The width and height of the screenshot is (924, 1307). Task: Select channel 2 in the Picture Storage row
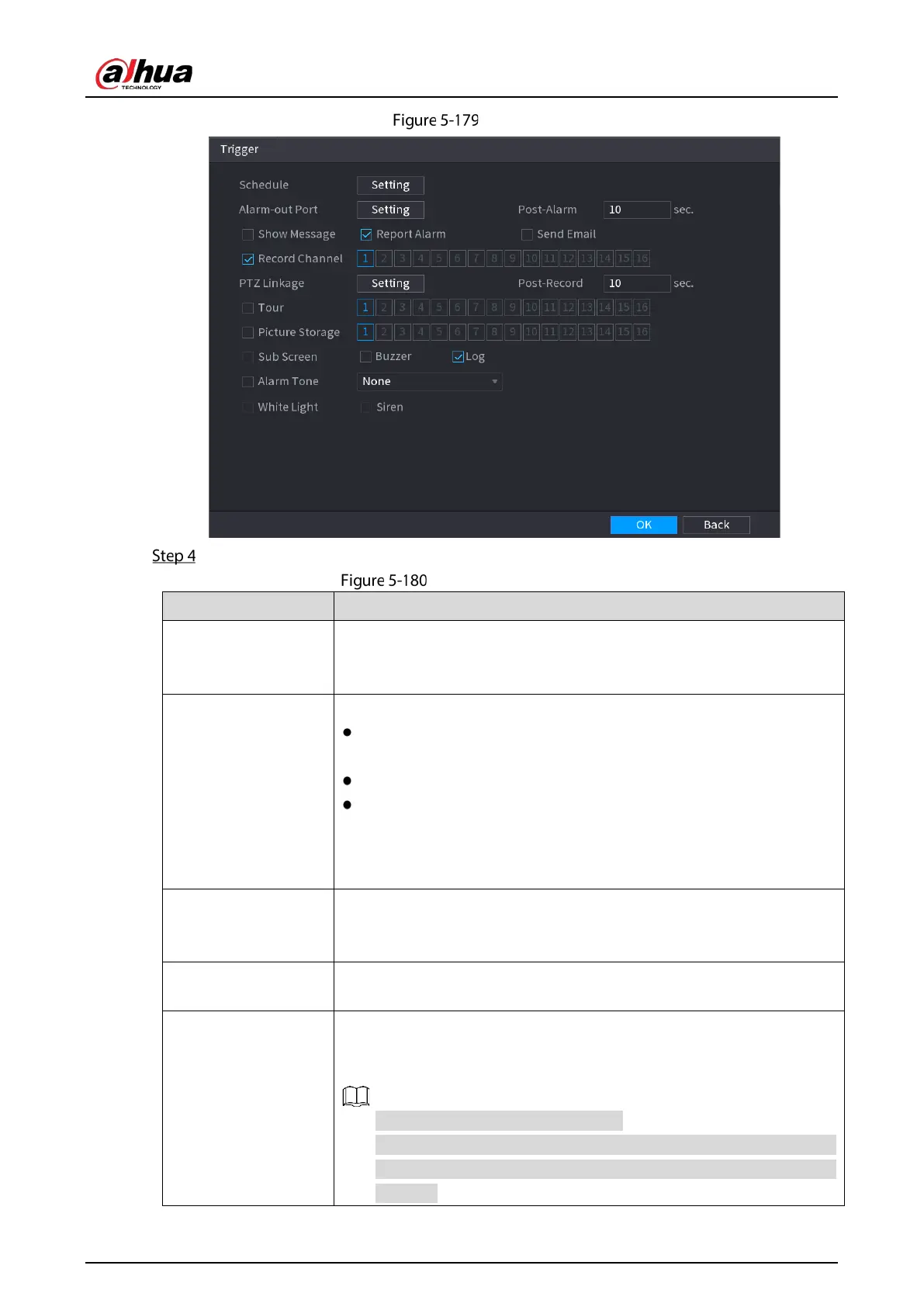[384, 332]
